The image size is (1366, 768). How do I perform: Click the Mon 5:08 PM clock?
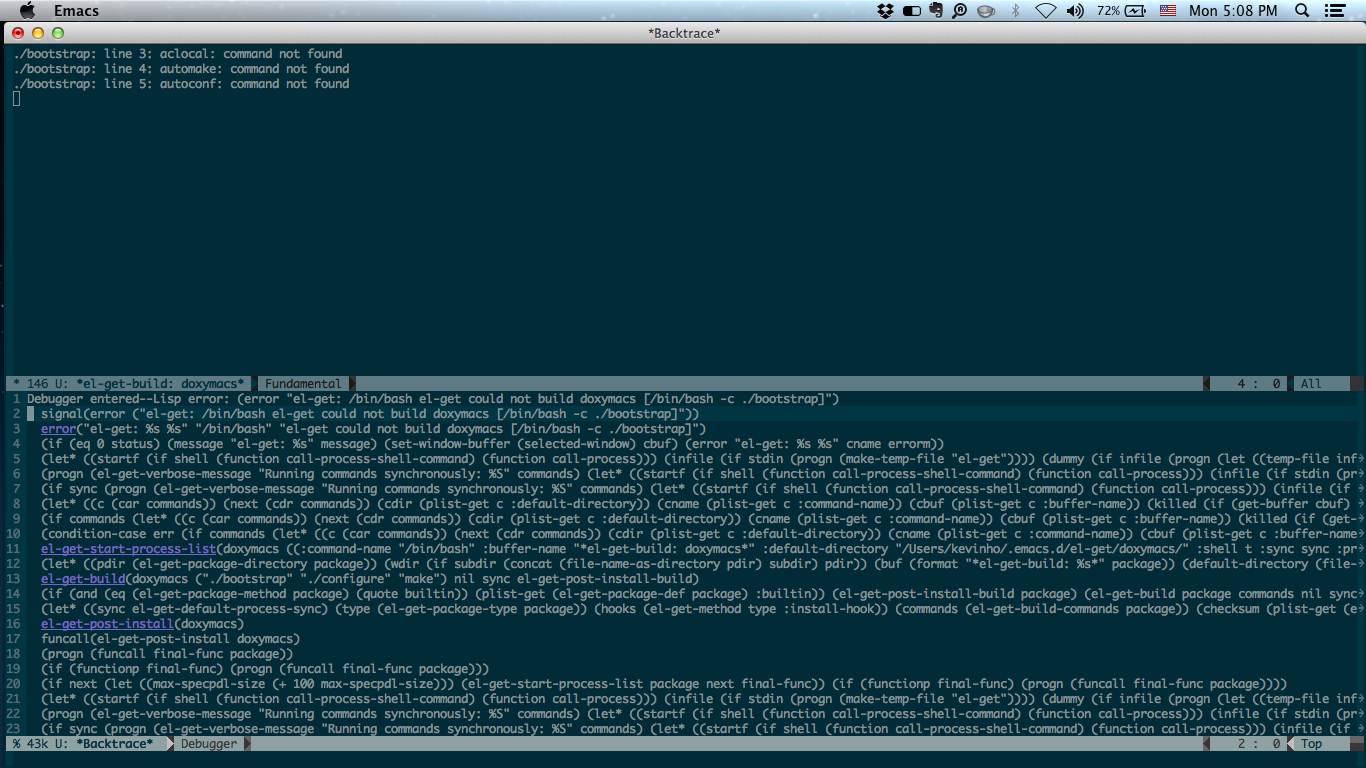coord(1233,10)
